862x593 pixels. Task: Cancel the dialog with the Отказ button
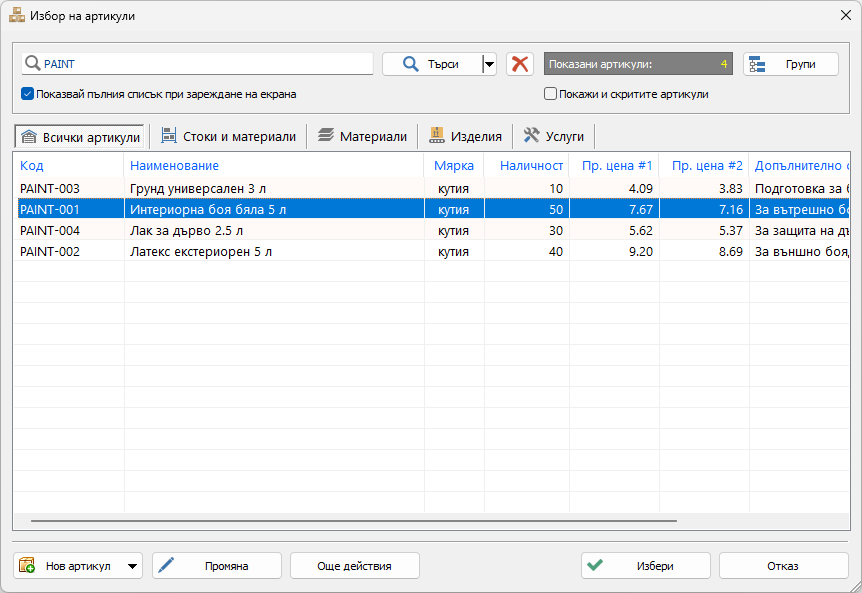click(783, 566)
